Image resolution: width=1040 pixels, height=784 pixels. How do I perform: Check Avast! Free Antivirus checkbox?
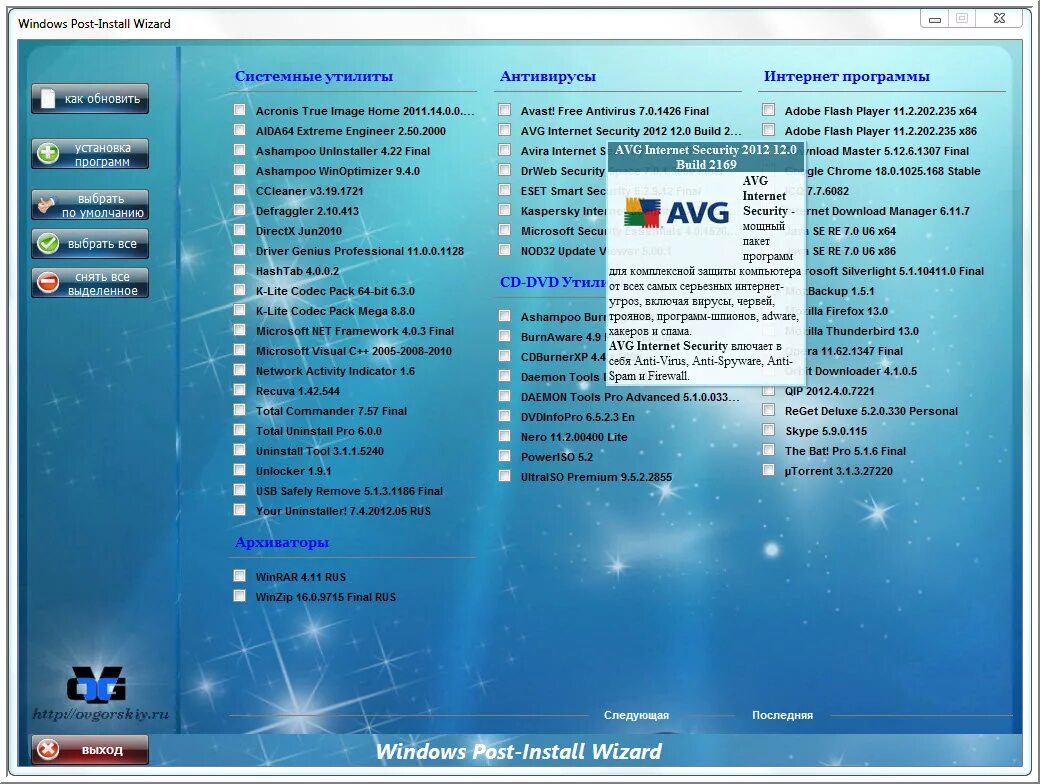click(505, 109)
